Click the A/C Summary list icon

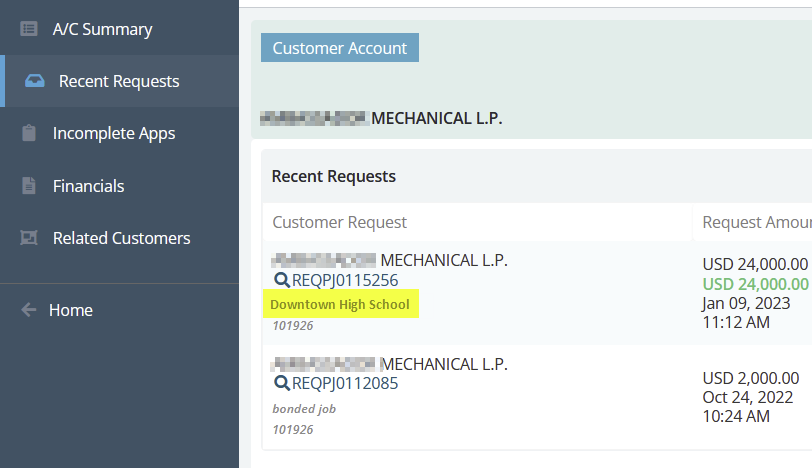click(28, 28)
